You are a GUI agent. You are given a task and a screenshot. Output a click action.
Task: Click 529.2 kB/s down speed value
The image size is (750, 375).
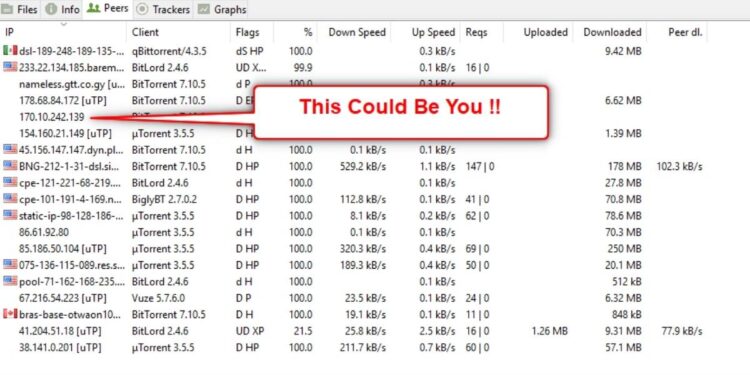click(362, 166)
